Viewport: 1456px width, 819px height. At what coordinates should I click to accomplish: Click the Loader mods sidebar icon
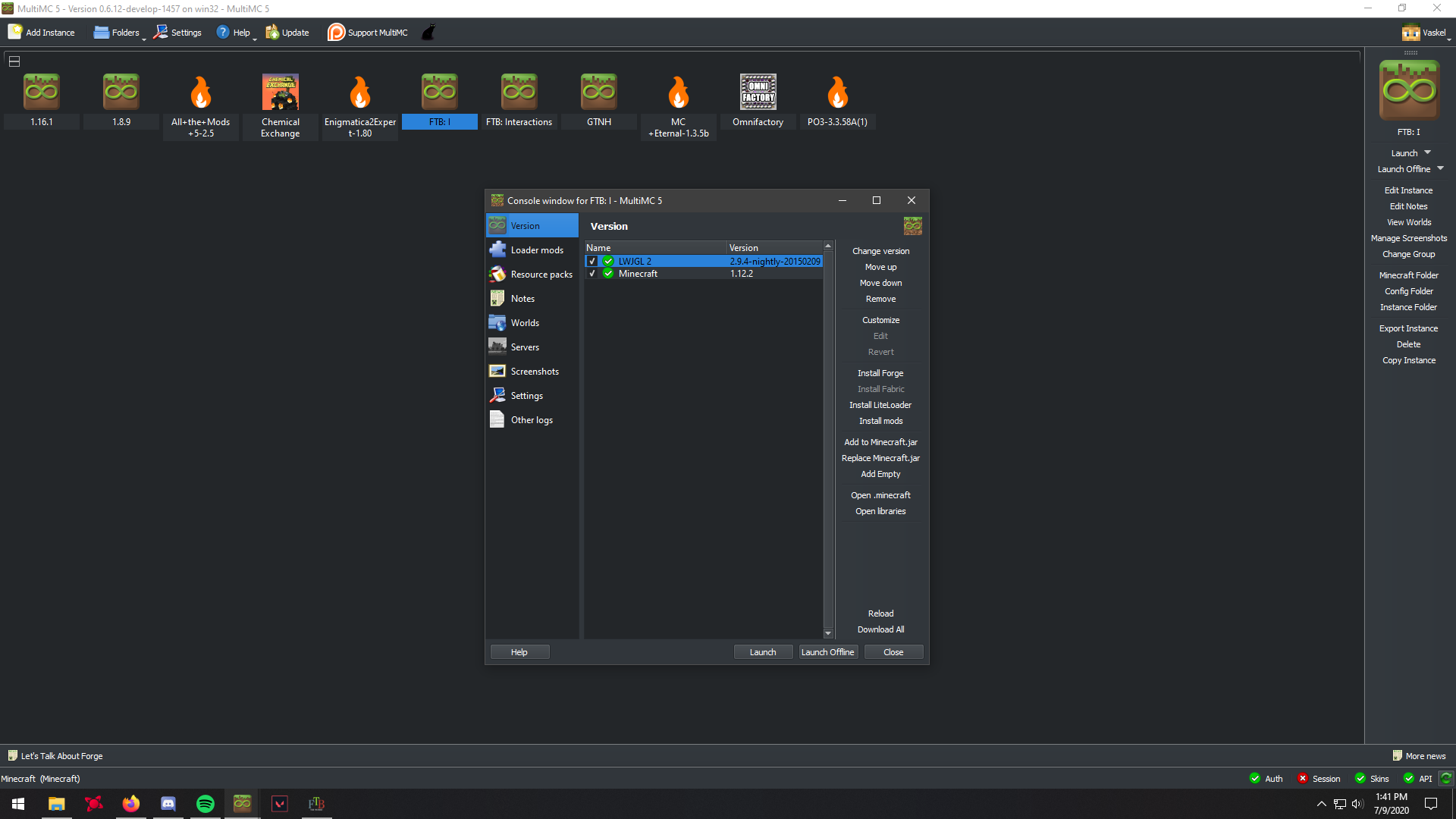pos(497,249)
